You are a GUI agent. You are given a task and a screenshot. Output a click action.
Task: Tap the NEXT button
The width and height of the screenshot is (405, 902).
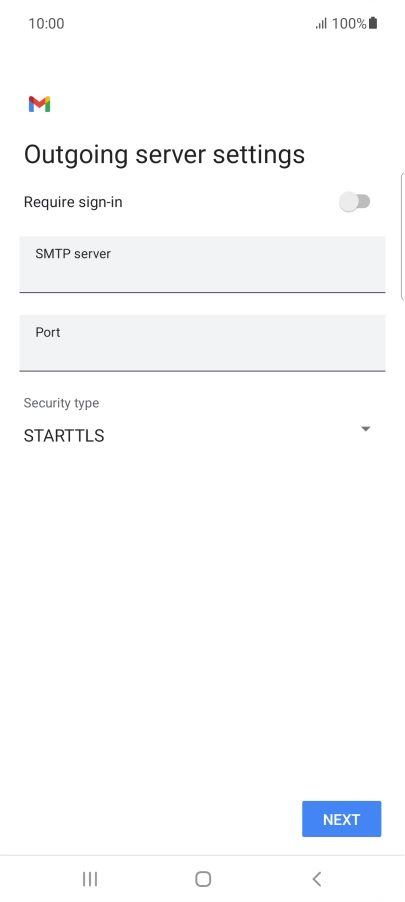(x=342, y=819)
